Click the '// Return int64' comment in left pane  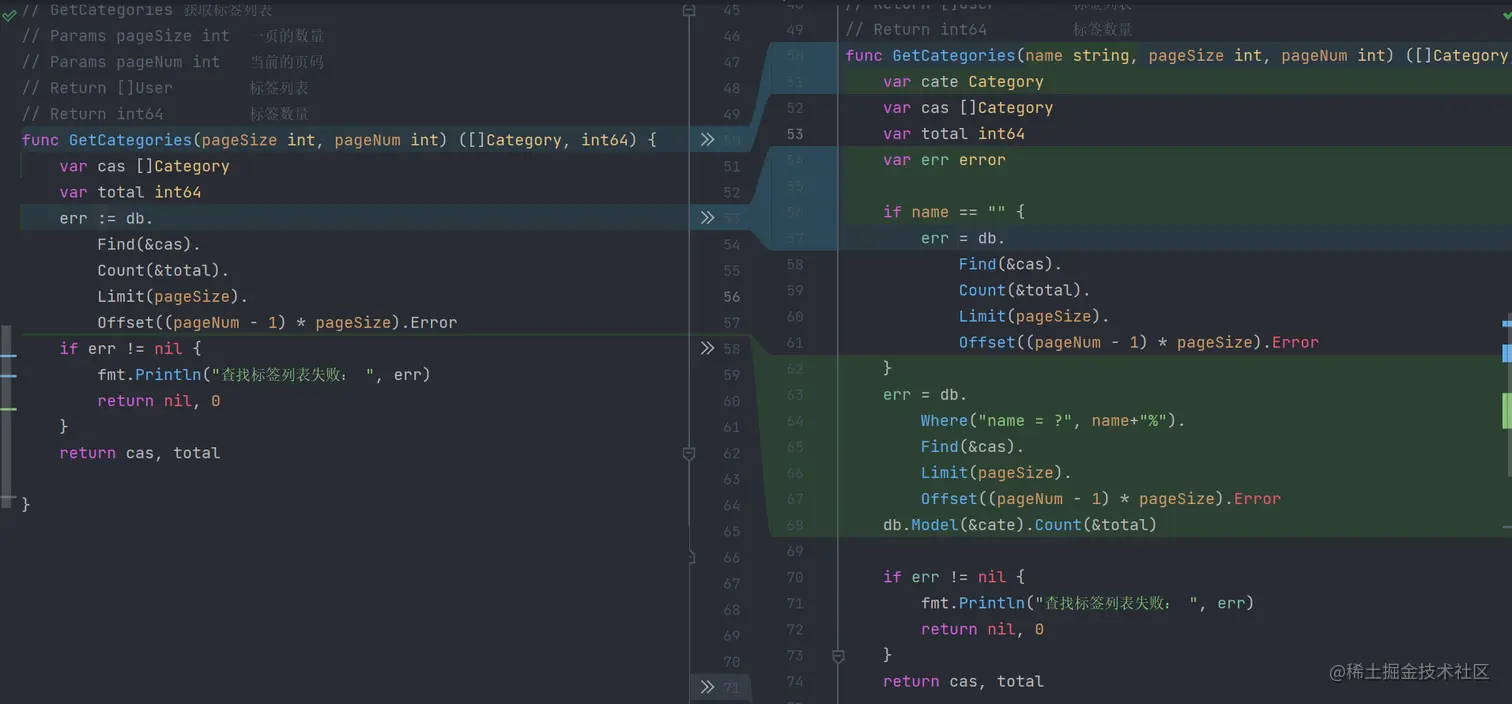(x=92, y=114)
